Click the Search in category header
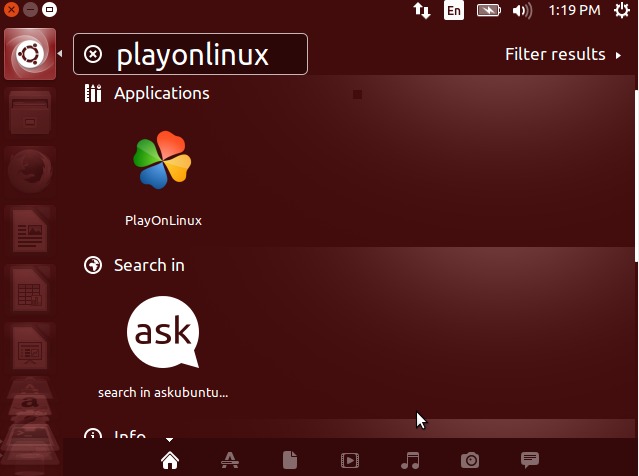 149,265
